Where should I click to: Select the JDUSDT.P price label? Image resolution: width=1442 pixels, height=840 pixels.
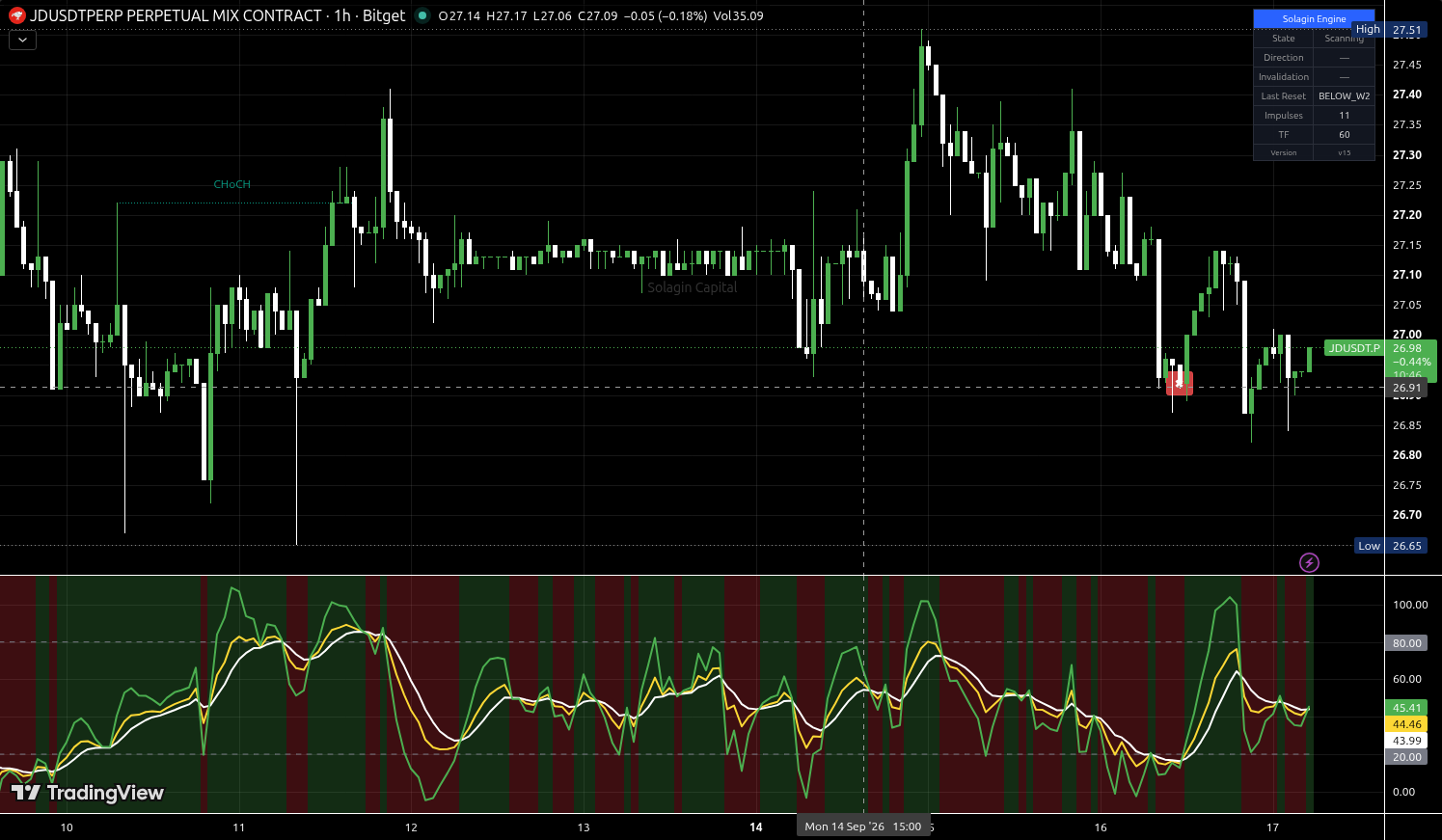coord(1354,348)
